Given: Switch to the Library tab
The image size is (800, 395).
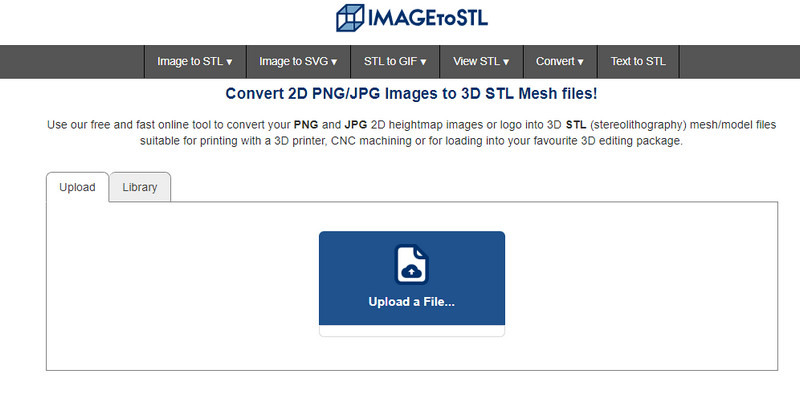Looking at the screenshot, I should (x=140, y=187).
